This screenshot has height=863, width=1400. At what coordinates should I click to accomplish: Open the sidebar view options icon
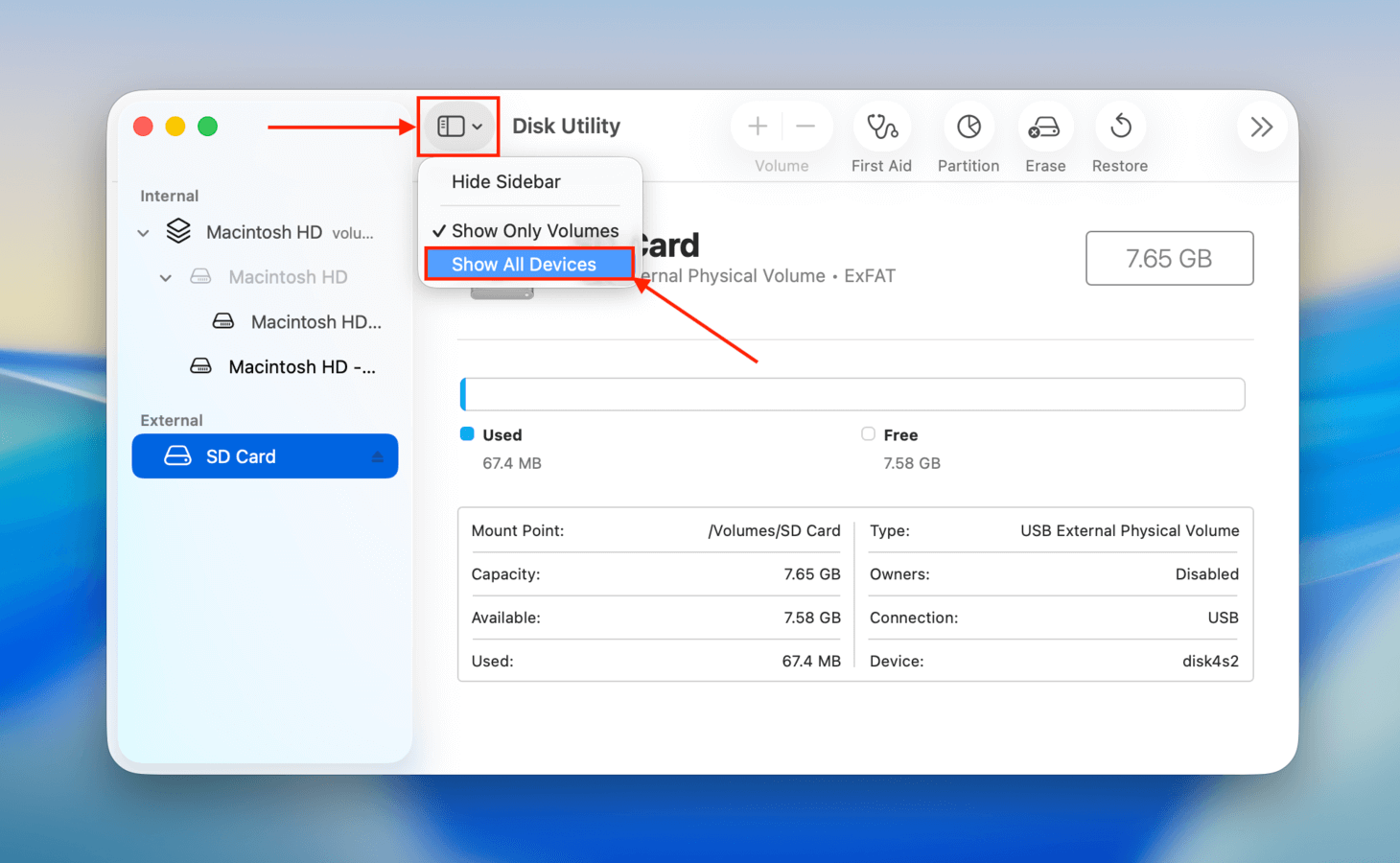[457, 126]
